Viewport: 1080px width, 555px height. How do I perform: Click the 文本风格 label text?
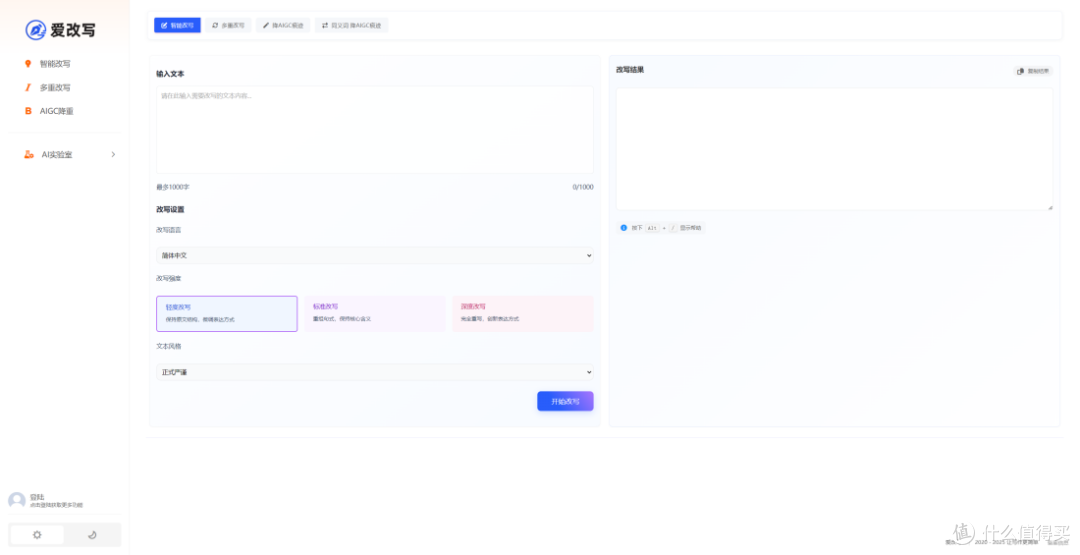[x=169, y=346]
